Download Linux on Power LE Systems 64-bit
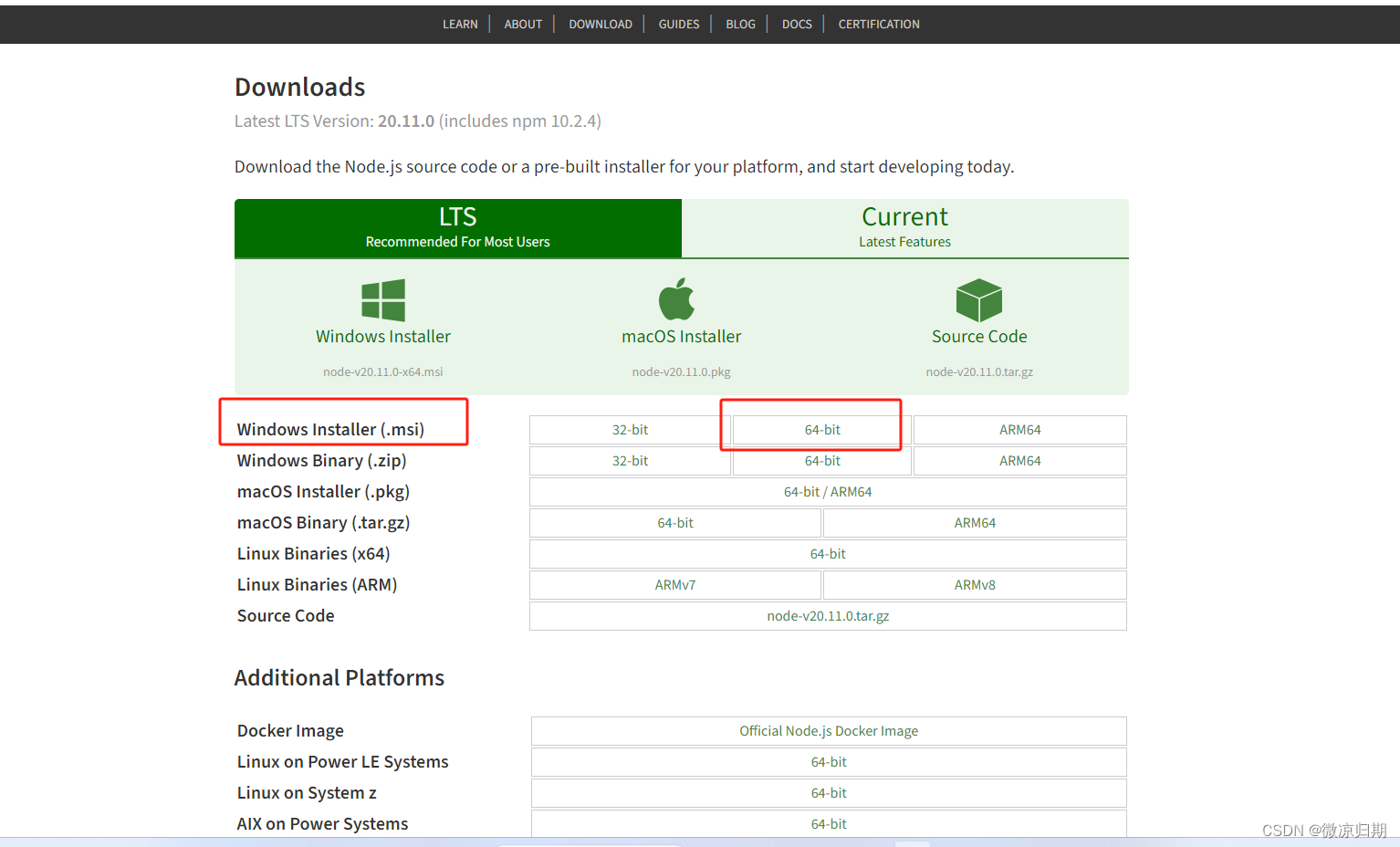This screenshot has width=1400, height=847. [x=829, y=762]
